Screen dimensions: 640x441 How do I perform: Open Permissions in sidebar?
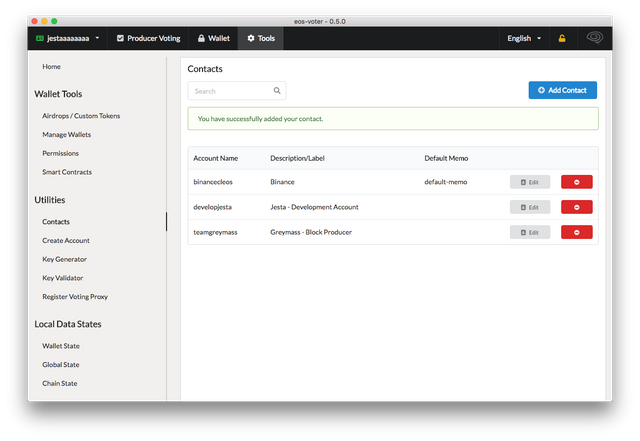pyautogui.click(x=60, y=154)
